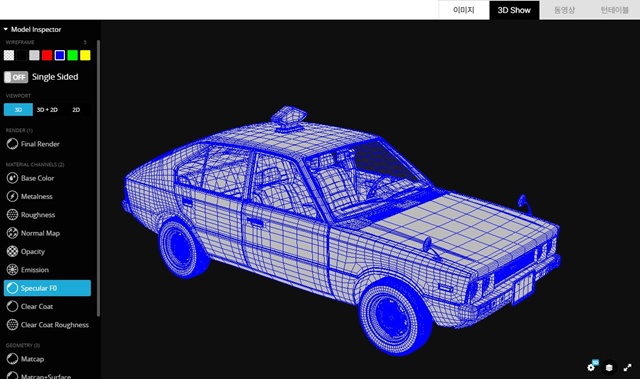Select the Base Color channel icon

(x=12, y=178)
